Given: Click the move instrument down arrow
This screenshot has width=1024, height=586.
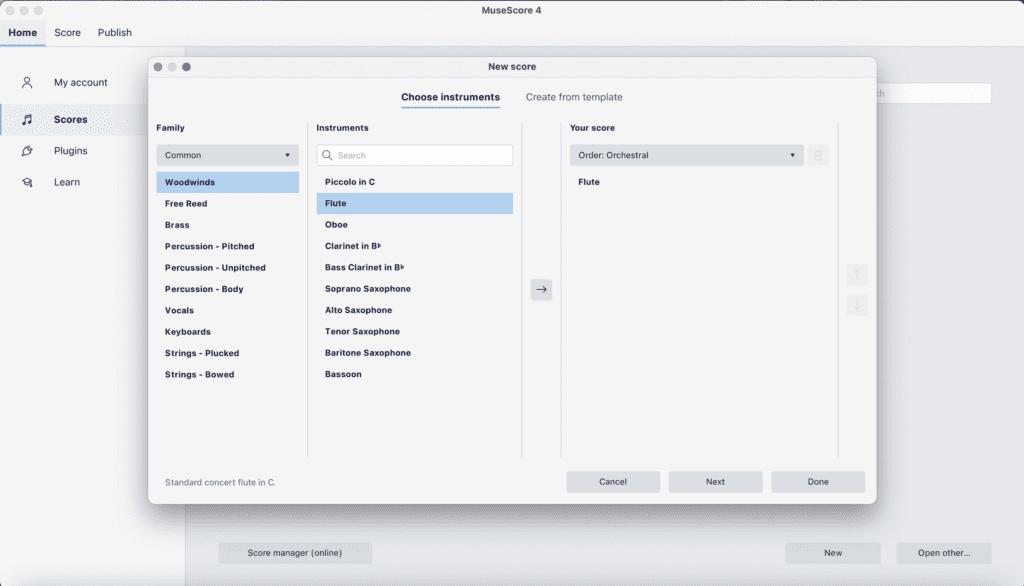Looking at the screenshot, I should pos(857,304).
